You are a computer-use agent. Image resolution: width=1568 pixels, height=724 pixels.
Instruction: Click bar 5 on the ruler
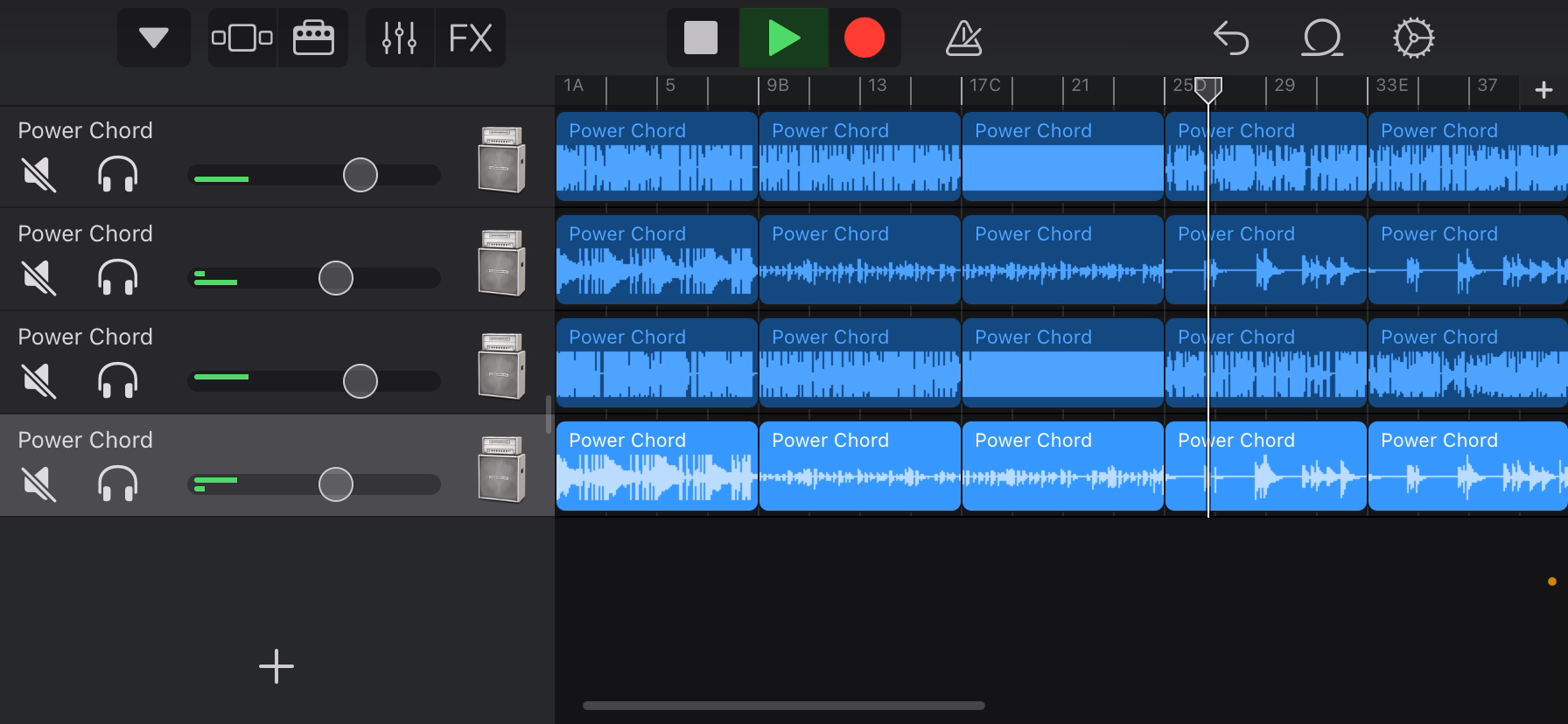[670, 85]
